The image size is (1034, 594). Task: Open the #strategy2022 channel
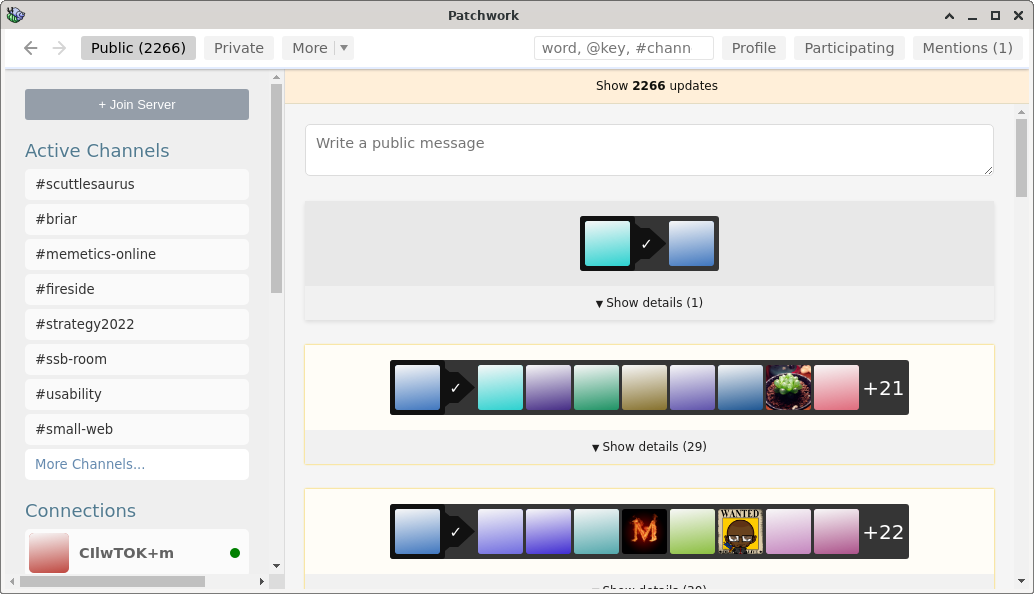coord(137,324)
